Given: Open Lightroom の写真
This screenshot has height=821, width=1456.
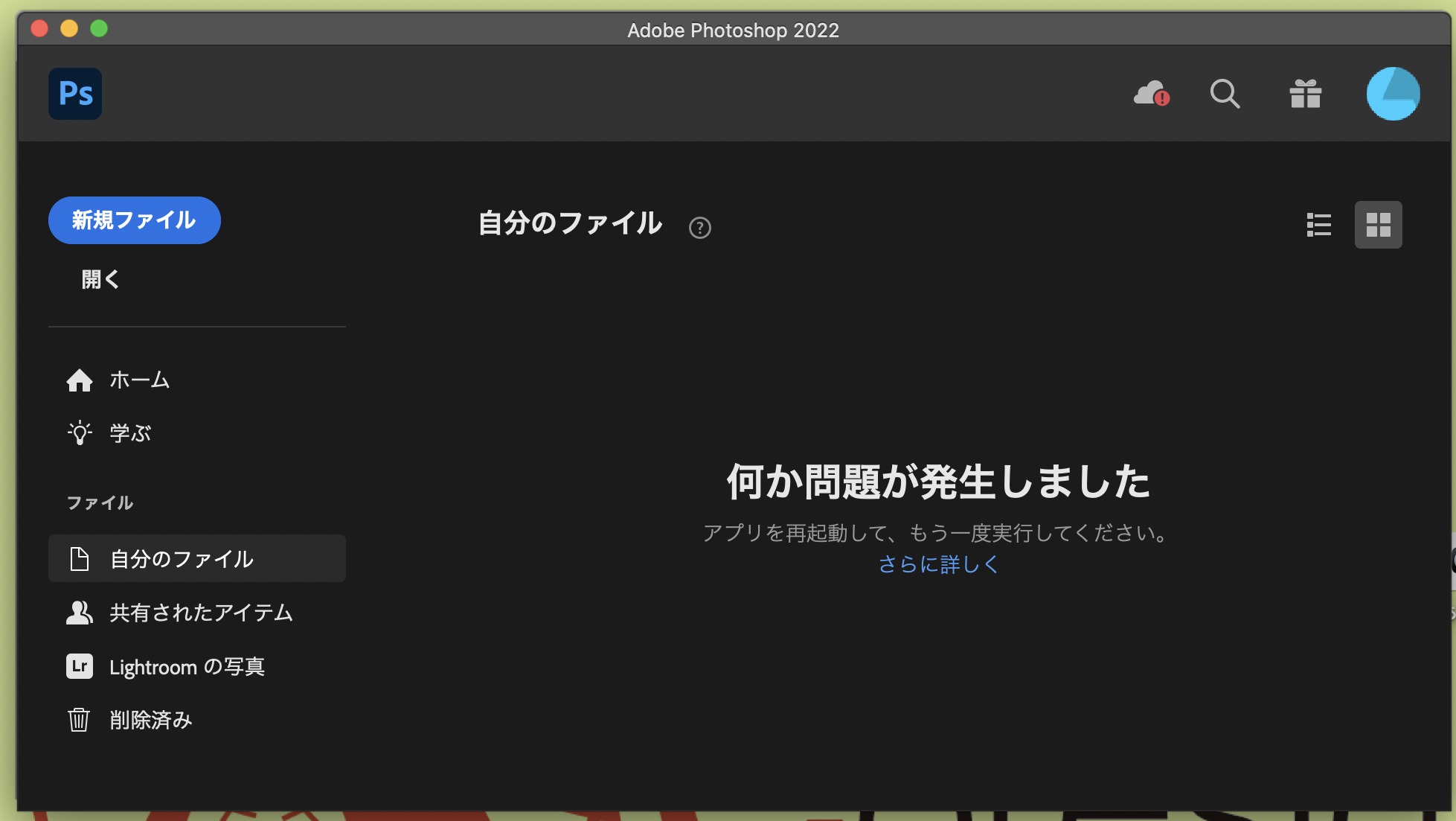Looking at the screenshot, I should point(187,666).
